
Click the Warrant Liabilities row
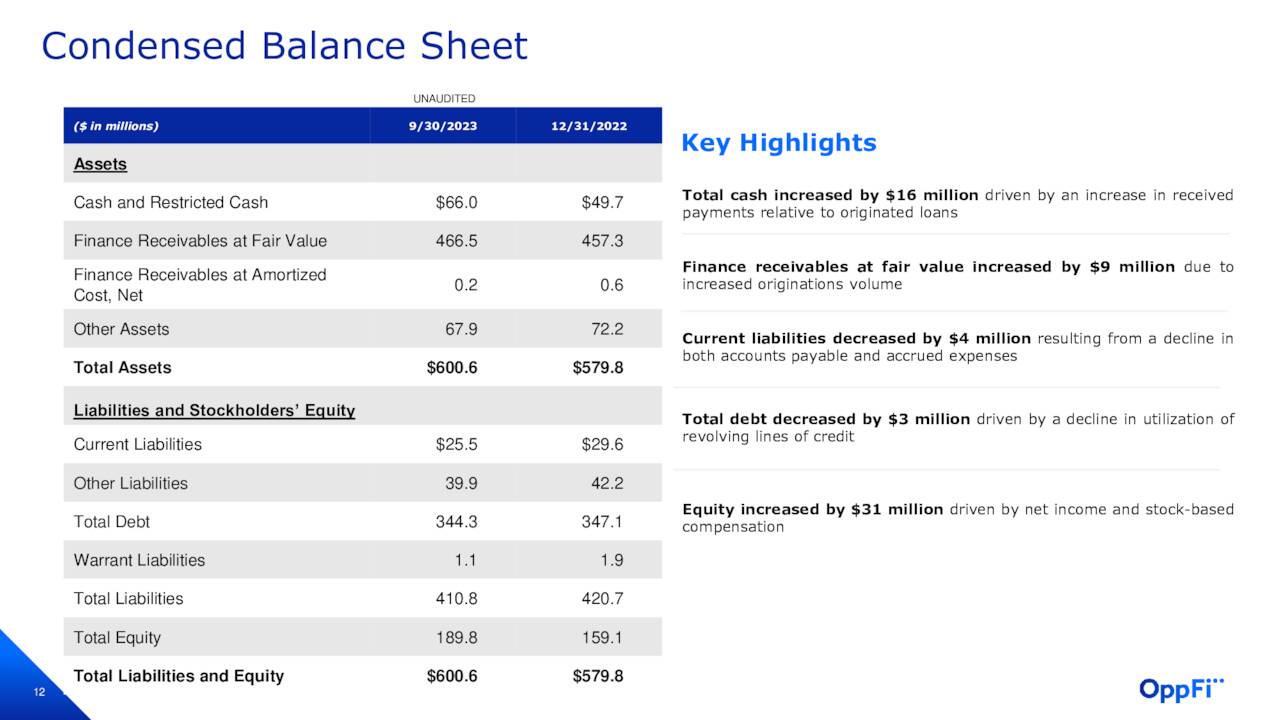click(x=140, y=560)
